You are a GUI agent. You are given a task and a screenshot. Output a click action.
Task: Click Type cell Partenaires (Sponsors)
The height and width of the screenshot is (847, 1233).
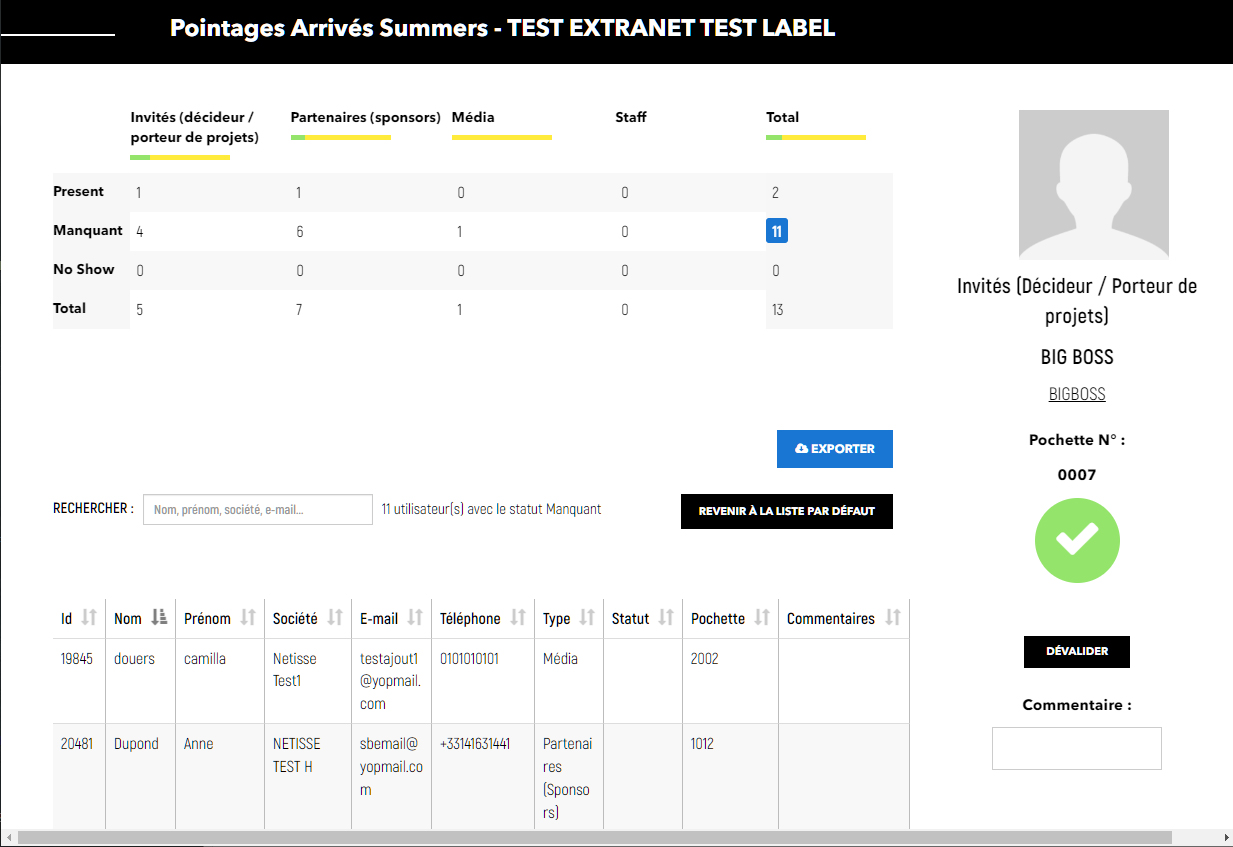coord(568,778)
